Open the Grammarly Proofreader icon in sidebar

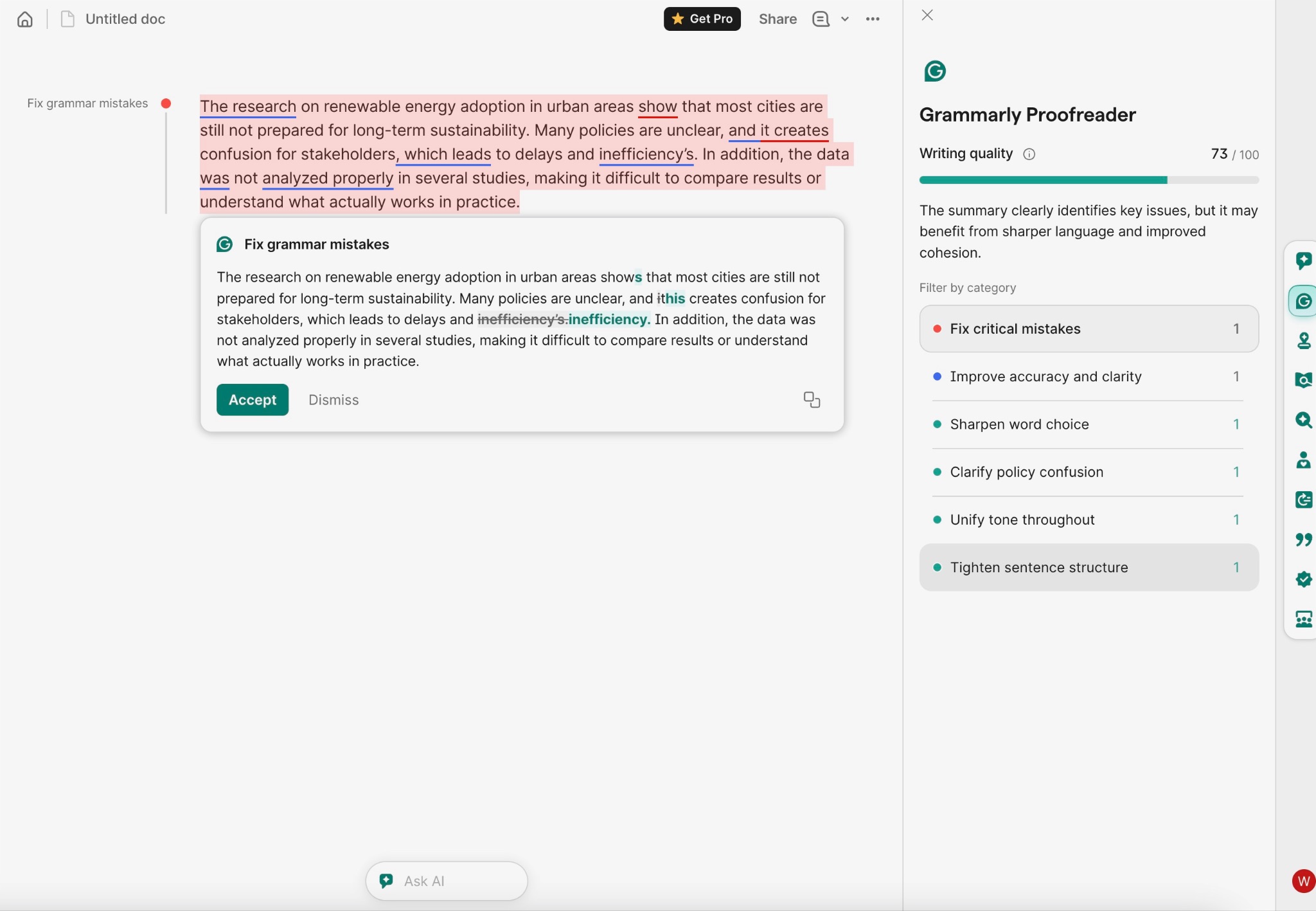click(x=1304, y=301)
